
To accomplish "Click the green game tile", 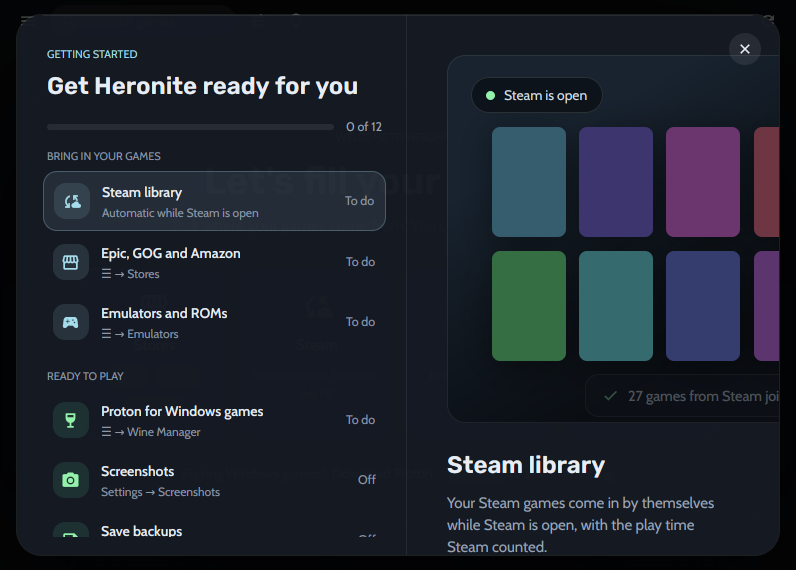I will [x=529, y=306].
